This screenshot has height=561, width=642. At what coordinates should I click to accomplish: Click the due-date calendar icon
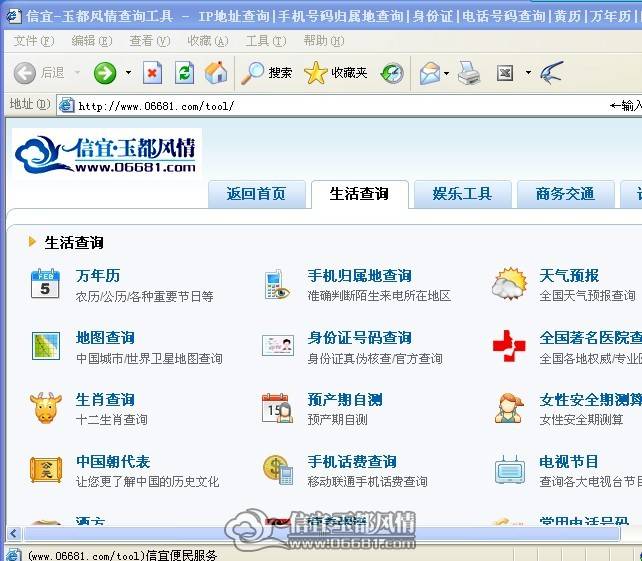pos(277,408)
